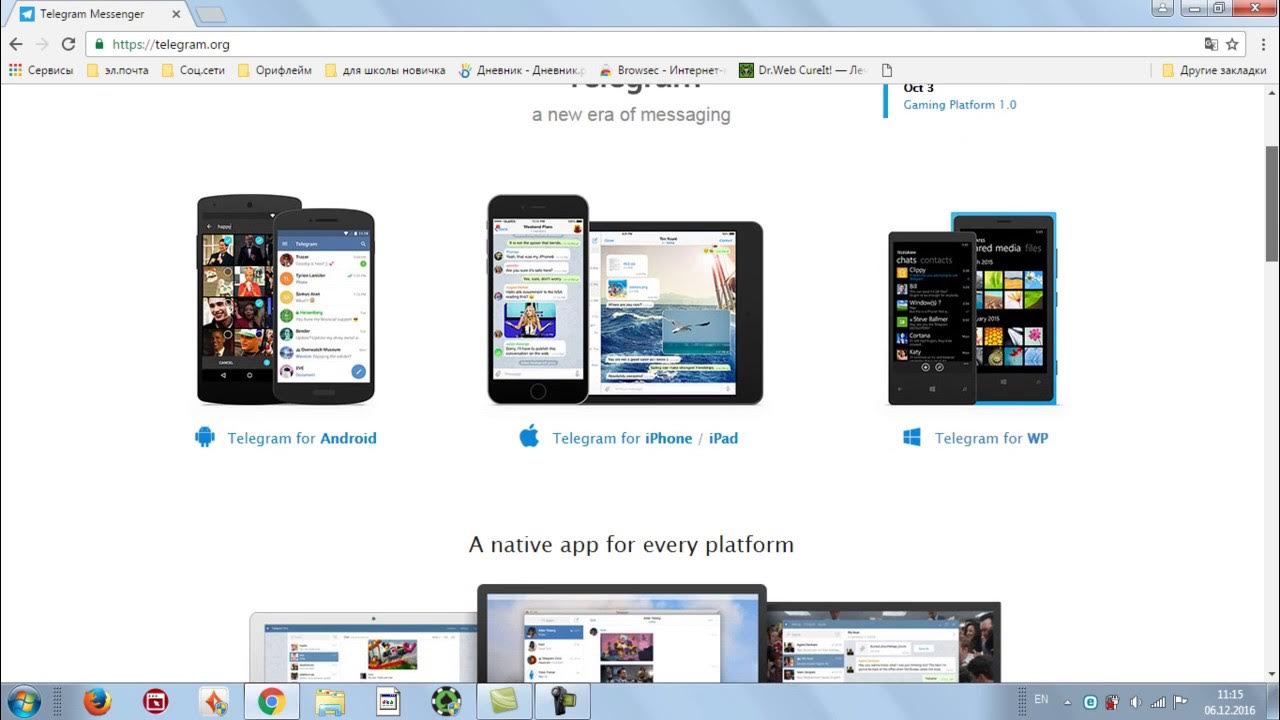Click the Apple logo icon

529,435
